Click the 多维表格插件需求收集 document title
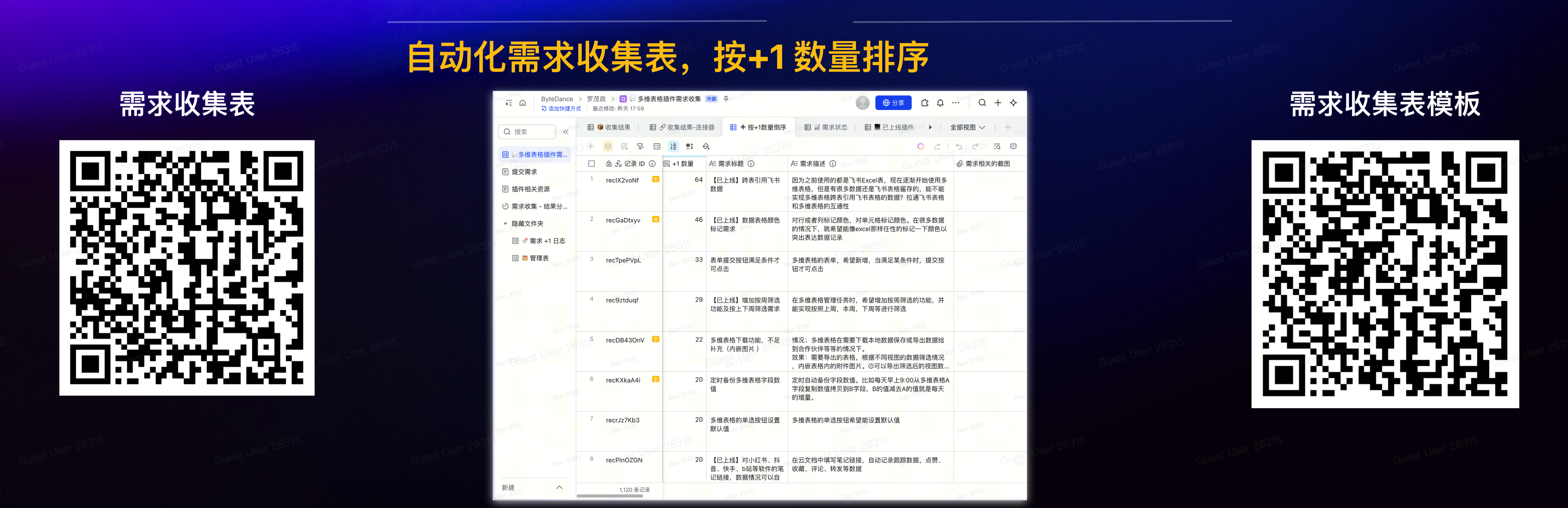This screenshot has height=508, width=1568. pyautogui.click(x=669, y=99)
